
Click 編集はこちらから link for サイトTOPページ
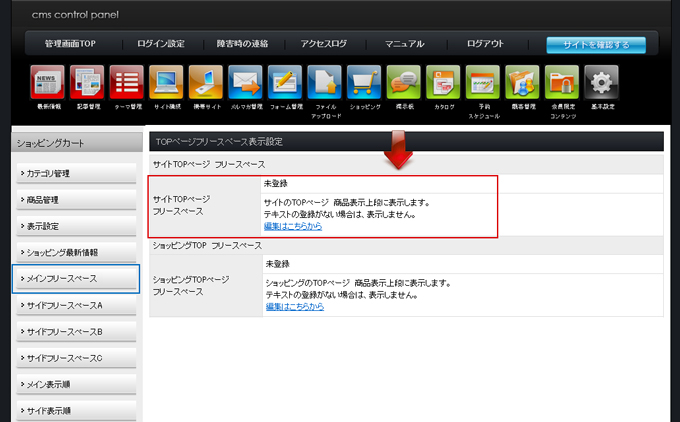293,227
